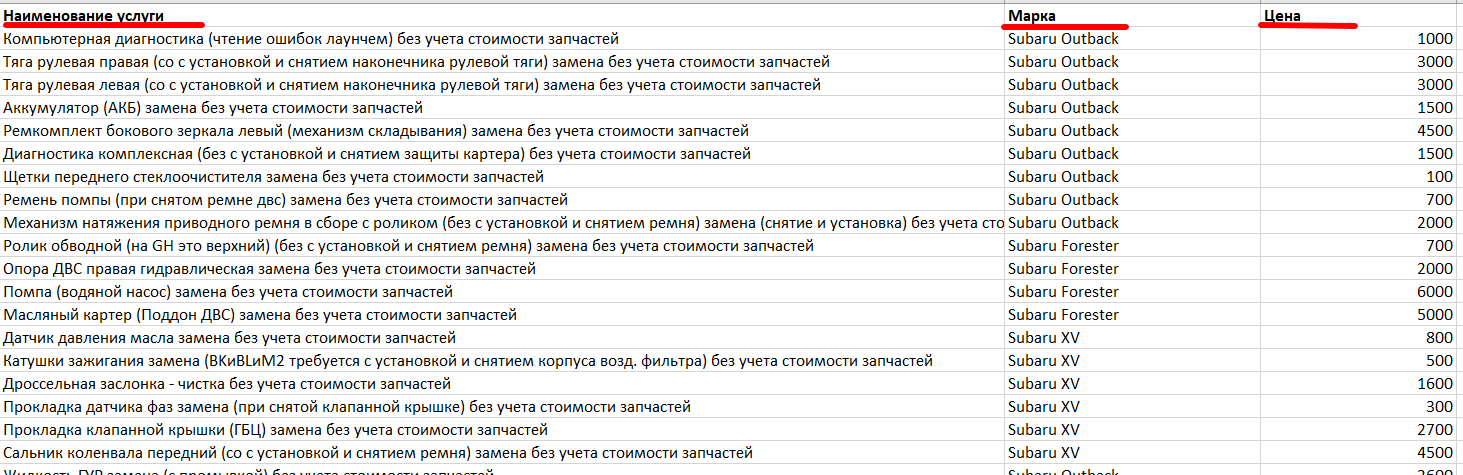Select the 'Ремень помпы' service cell
This screenshot has width=1463, height=475.
pos(285,200)
